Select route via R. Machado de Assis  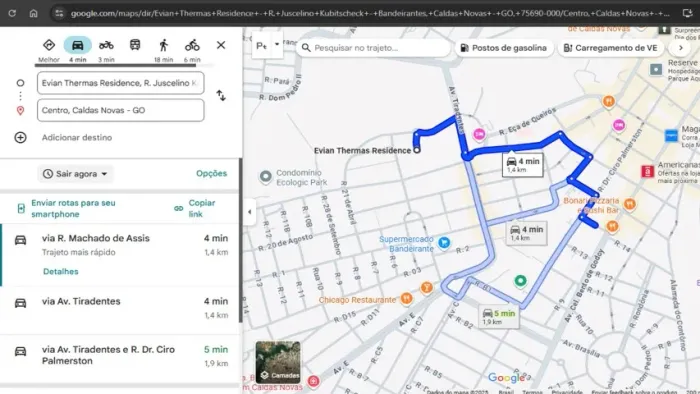(x=121, y=255)
